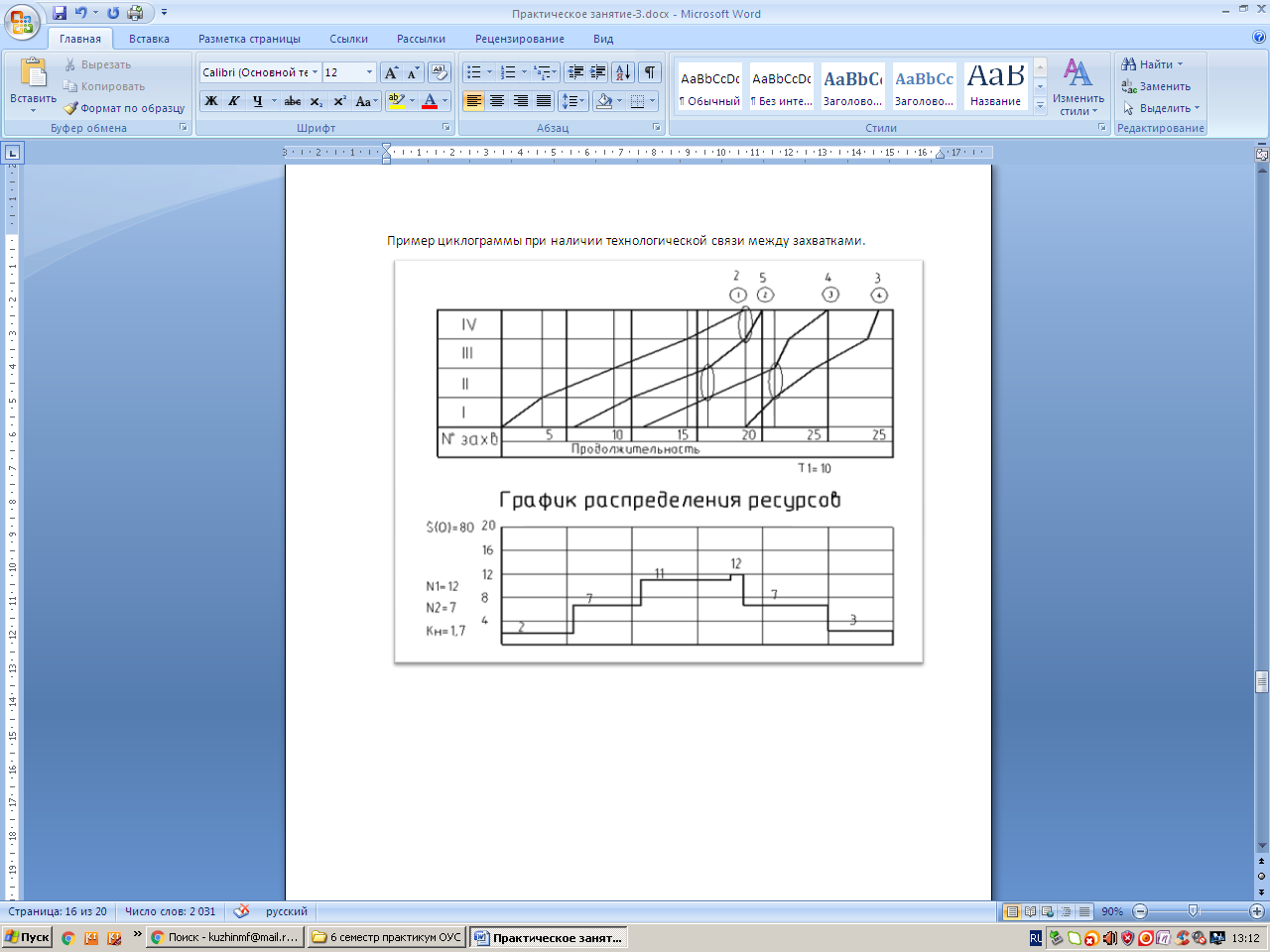1270x952 pixels.
Task: Undo the last action in quick access toolbar
Action: click(81, 13)
